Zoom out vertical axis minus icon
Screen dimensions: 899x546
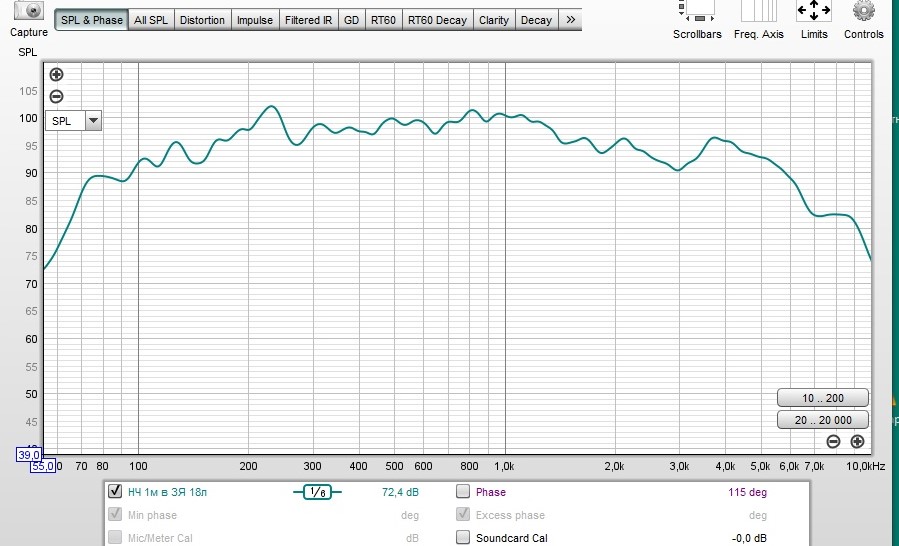(56, 96)
